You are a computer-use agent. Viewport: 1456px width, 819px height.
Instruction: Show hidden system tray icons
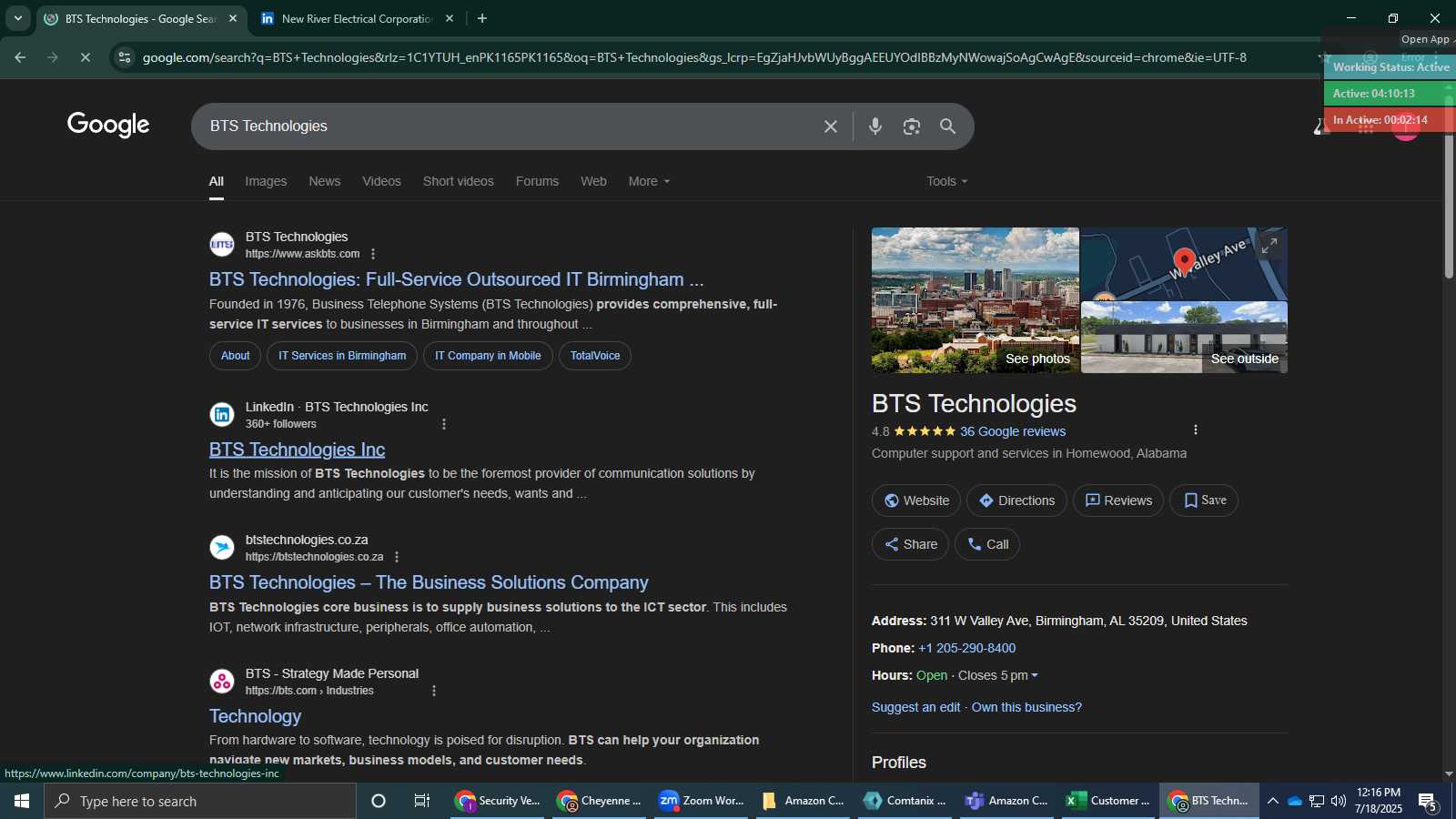1273,801
